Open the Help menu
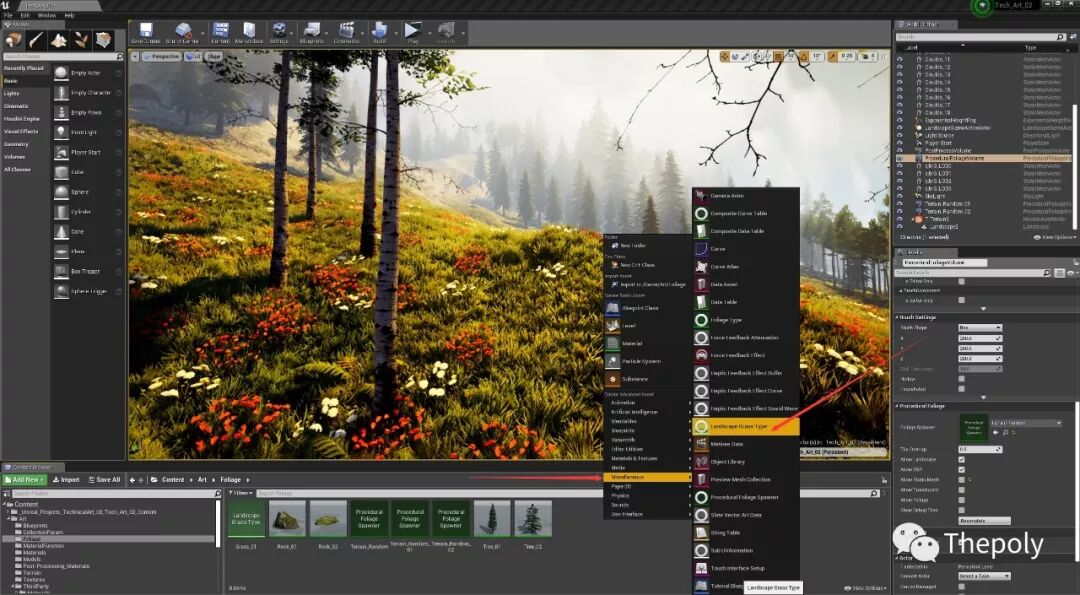Screen dimensions: 1080x595 pyautogui.click(x=70, y=15)
